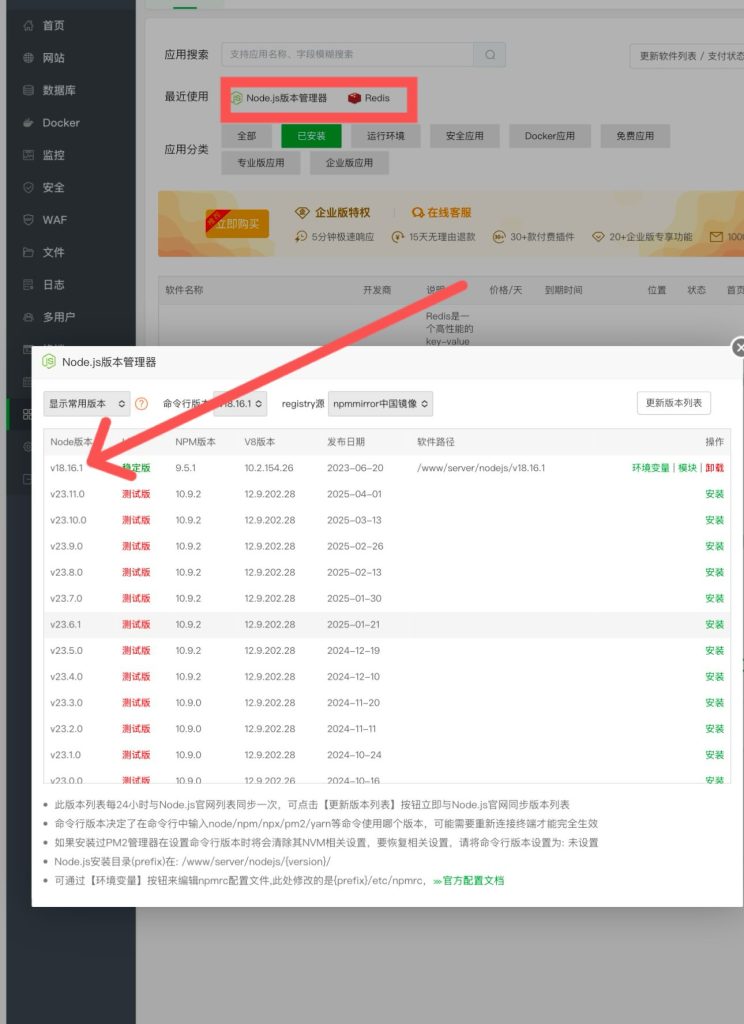Select the 免费应用 category tab
Image resolution: width=744 pixels, height=1024 pixels.
[635, 136]
